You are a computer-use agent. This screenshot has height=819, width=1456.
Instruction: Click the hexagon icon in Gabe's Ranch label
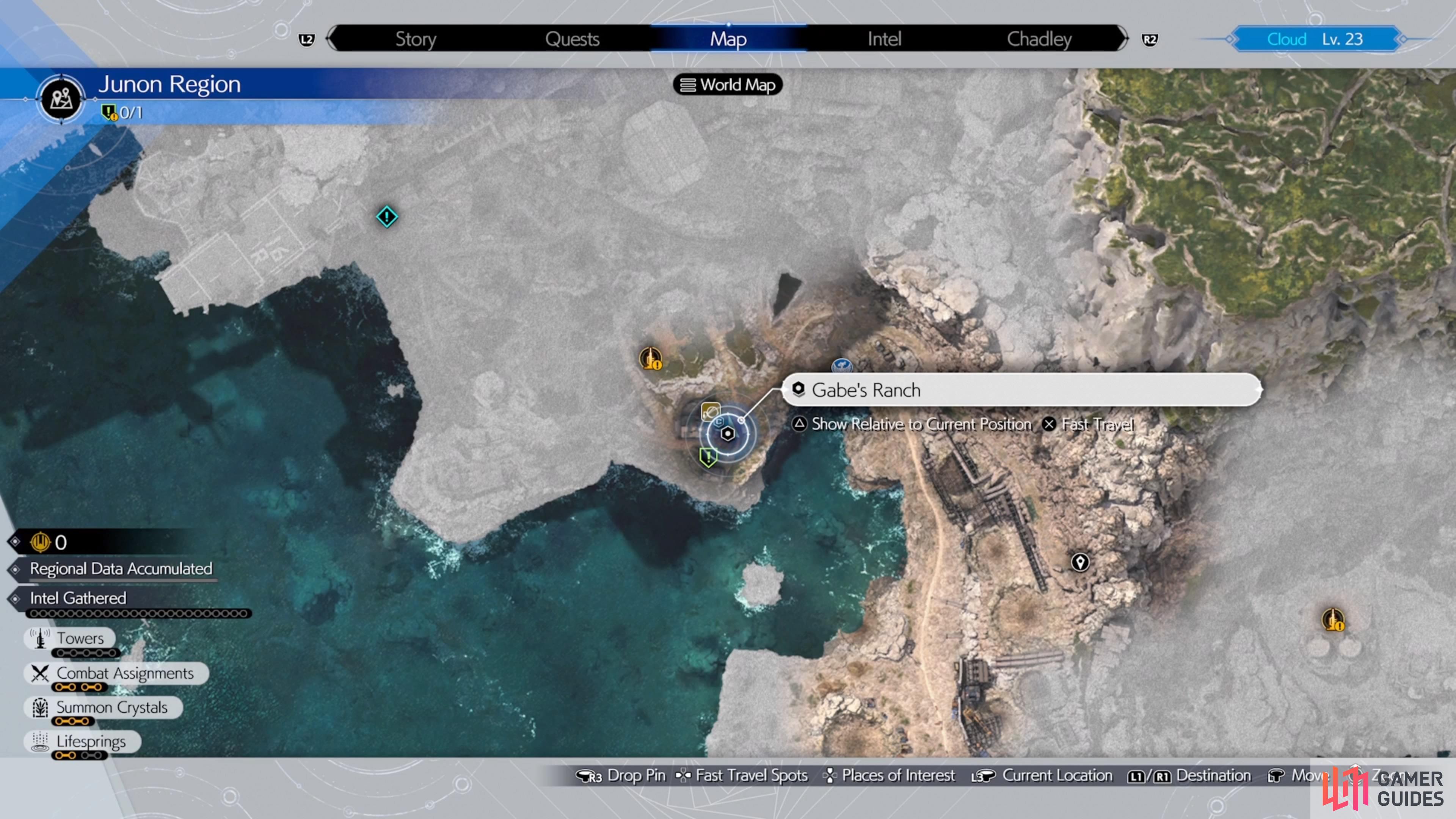(798, 389)
